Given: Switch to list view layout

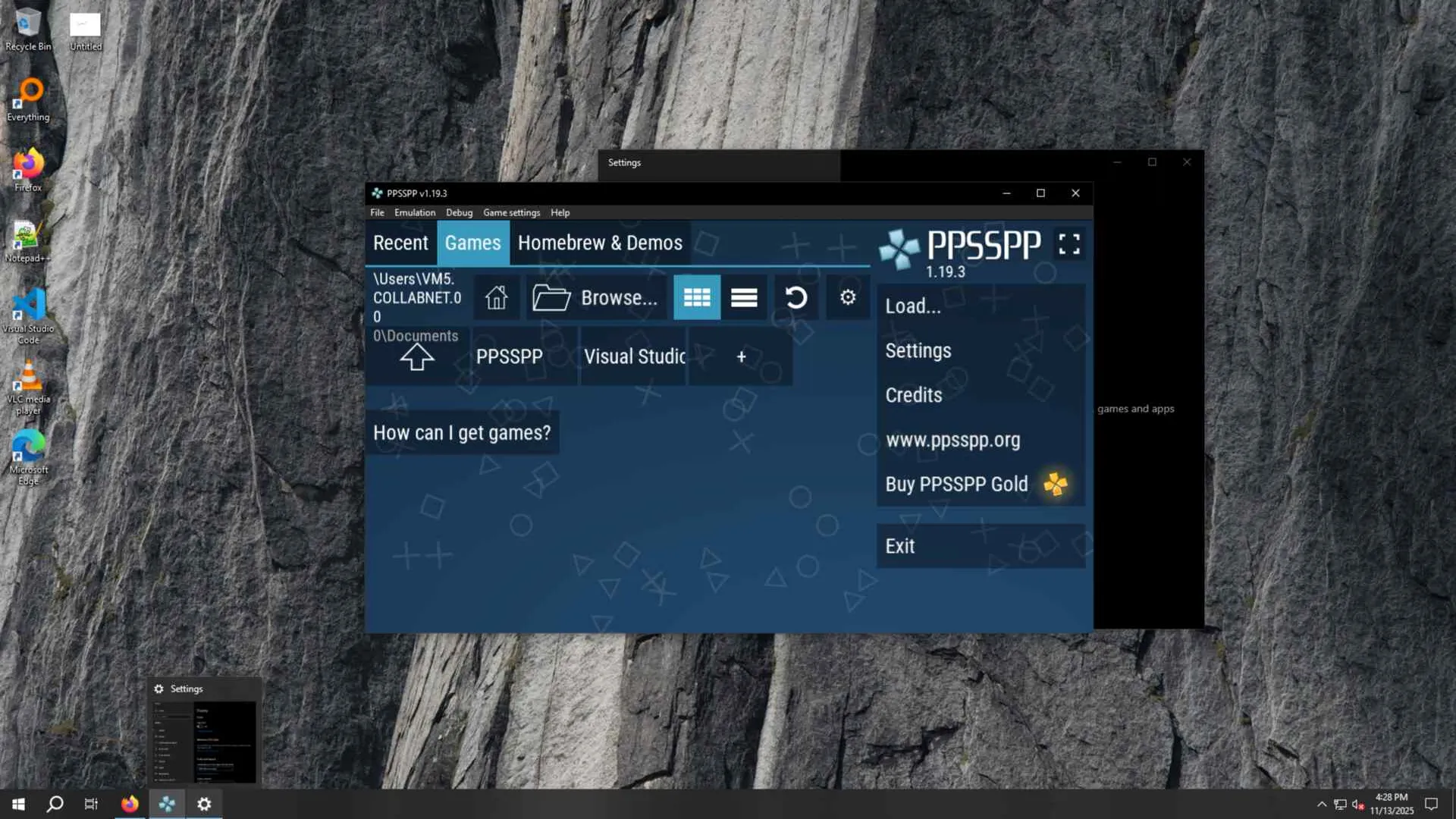Looking at the screenshot, I should [744, 298].
